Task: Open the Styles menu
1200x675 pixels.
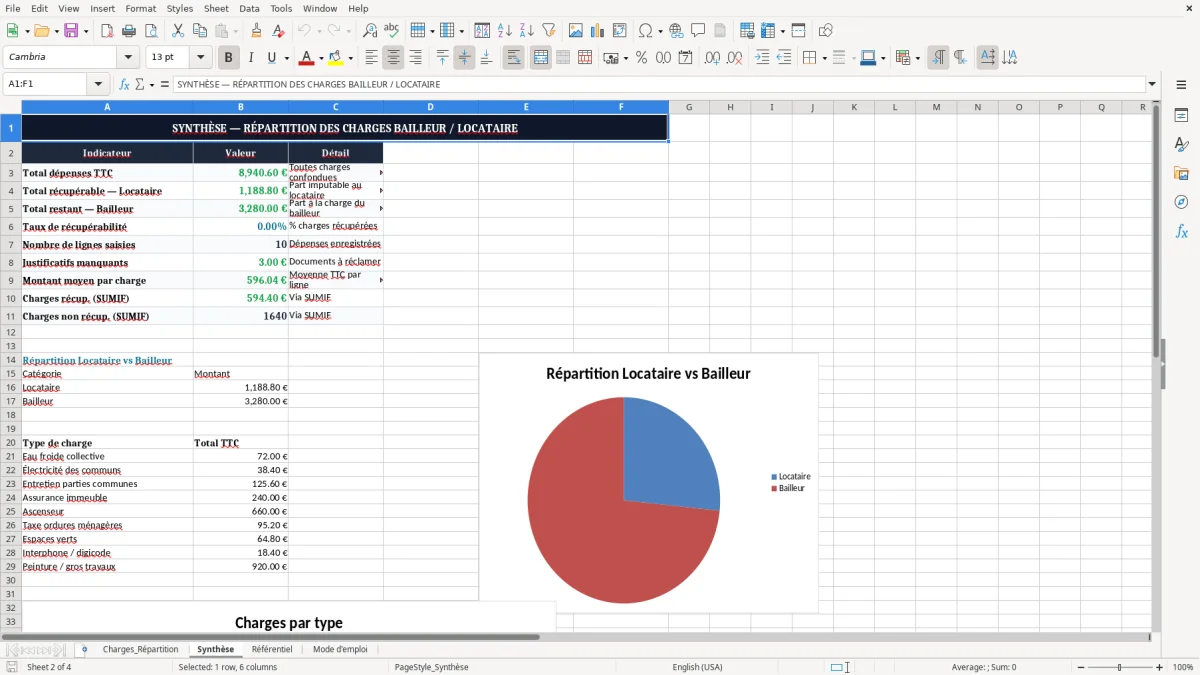Action: (x=180, y=8)
